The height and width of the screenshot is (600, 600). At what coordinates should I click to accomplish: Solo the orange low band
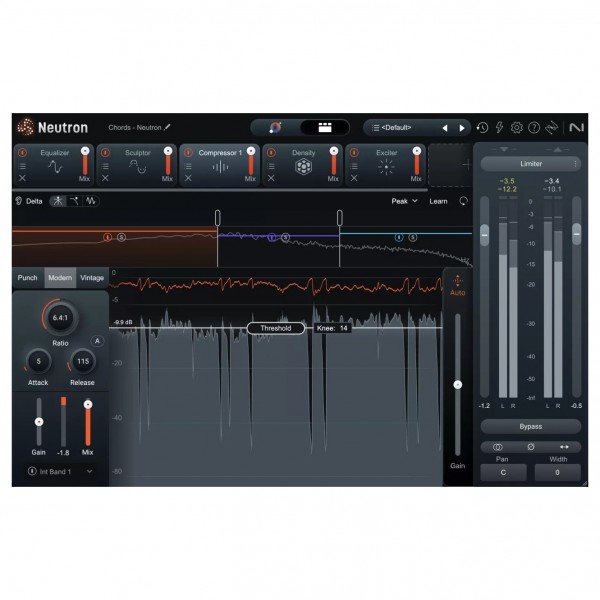coord(121,238)
